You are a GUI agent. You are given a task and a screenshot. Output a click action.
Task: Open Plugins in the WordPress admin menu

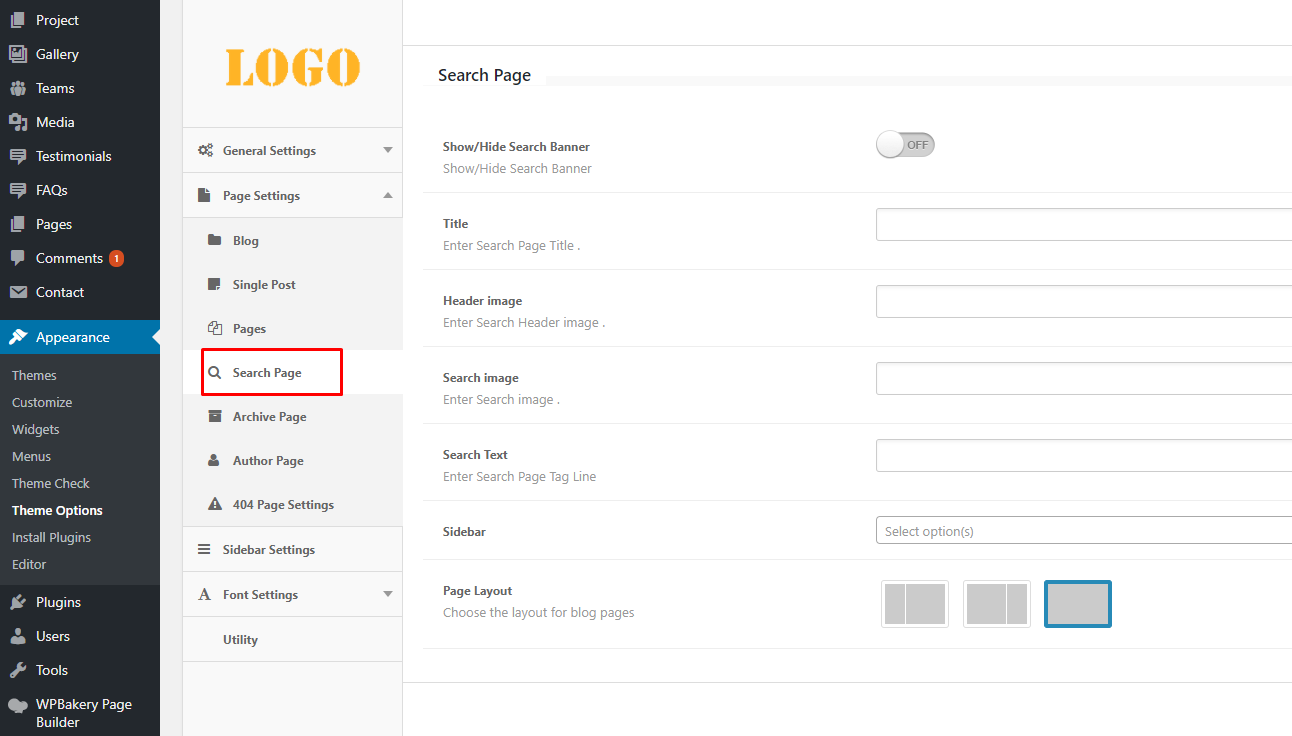[58, 602]
